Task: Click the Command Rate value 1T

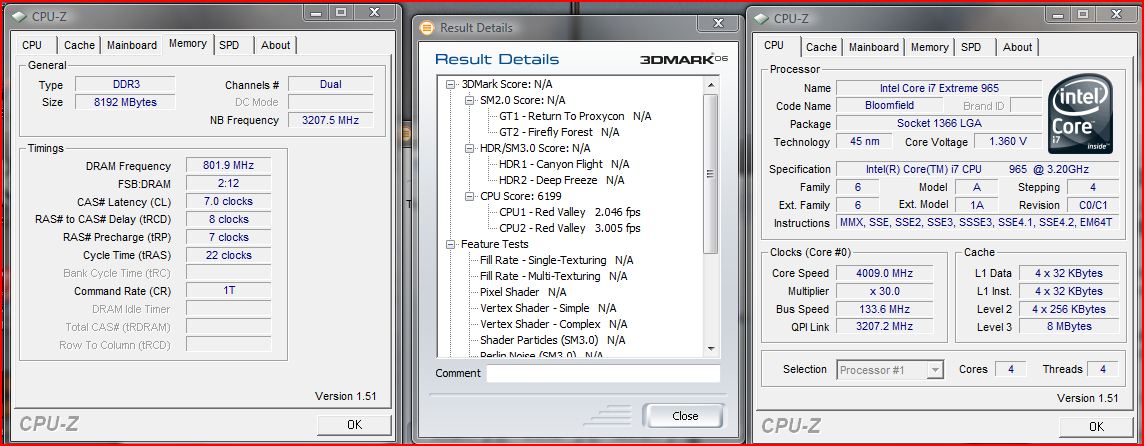Action: click(x=228, y=291)
